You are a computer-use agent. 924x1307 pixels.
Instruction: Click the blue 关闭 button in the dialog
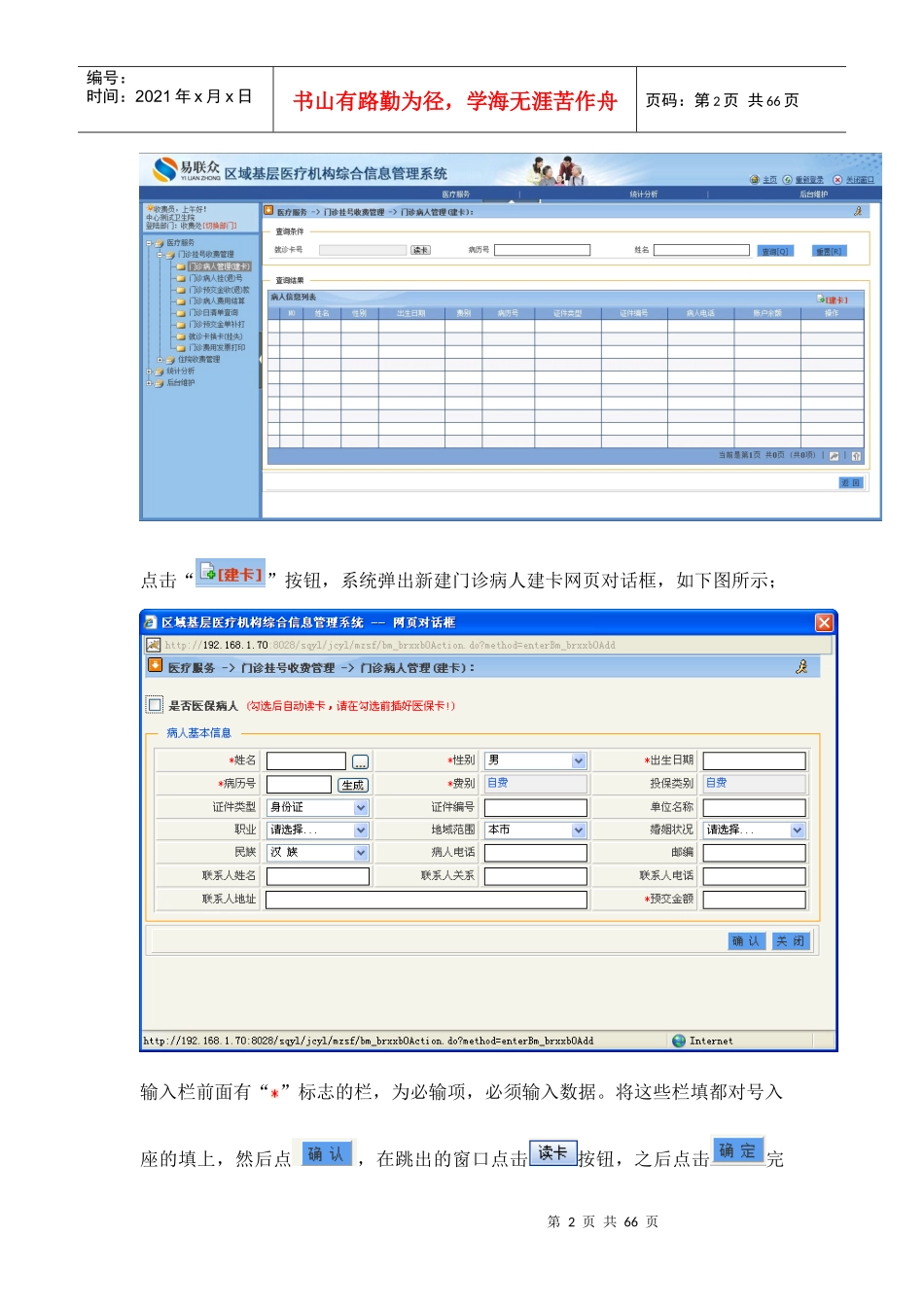coord(791,941)
